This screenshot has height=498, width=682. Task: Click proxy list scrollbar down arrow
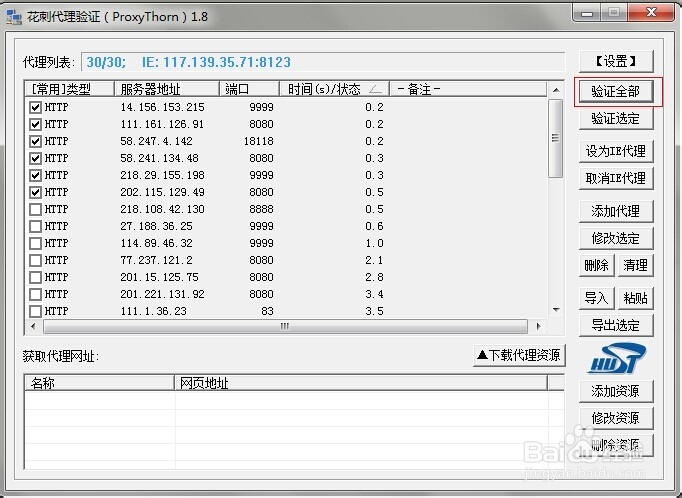pyautogui.click(x=556, y=310)
